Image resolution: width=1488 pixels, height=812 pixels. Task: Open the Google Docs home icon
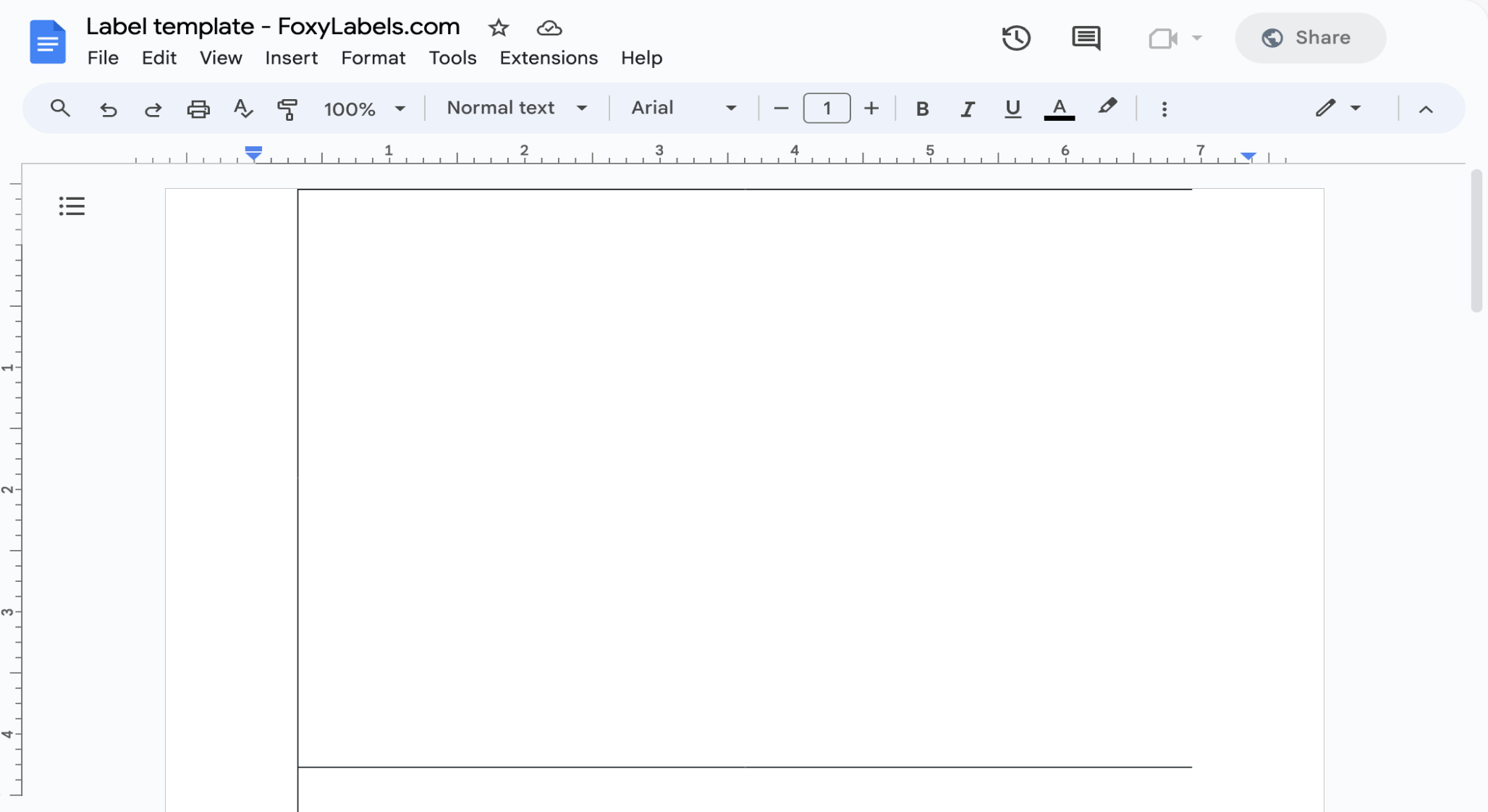click(x=48, y=42)
